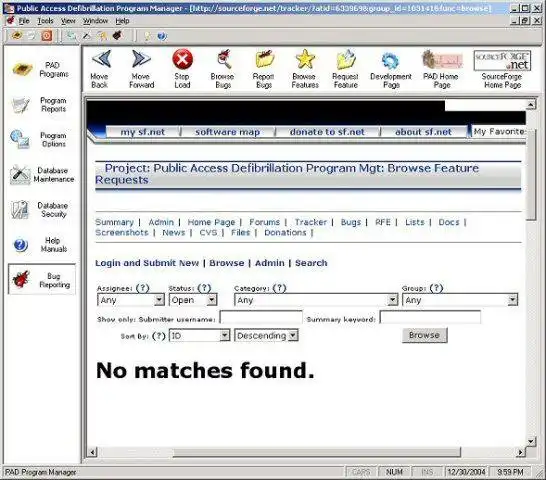Viewport: 546px width, 480px height.
Task: Open the Donations link
Action: 285,232
